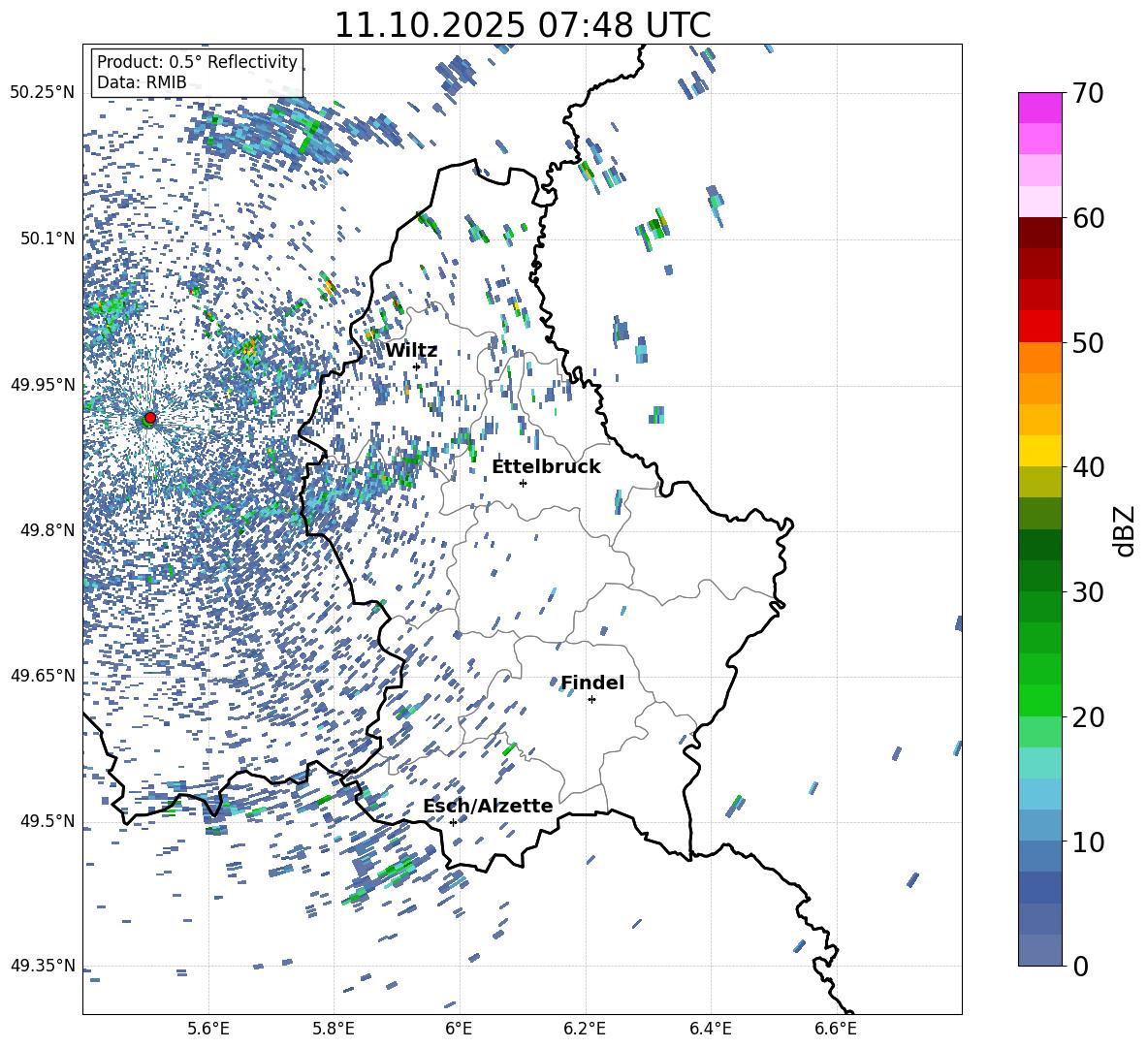Click the 6.2°E longitude label
This screenshot has width=1148, height=1048.
pyautogui.click(x=585, y=1030)
